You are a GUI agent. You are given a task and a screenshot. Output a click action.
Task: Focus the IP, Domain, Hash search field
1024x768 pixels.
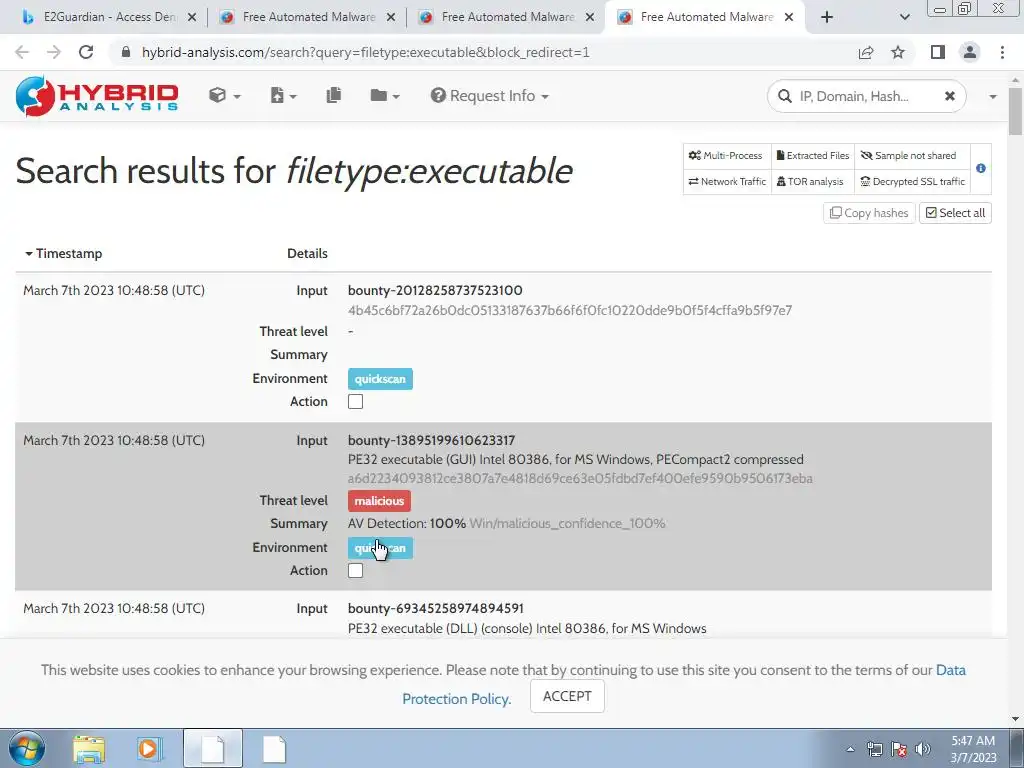pos(867,97)
